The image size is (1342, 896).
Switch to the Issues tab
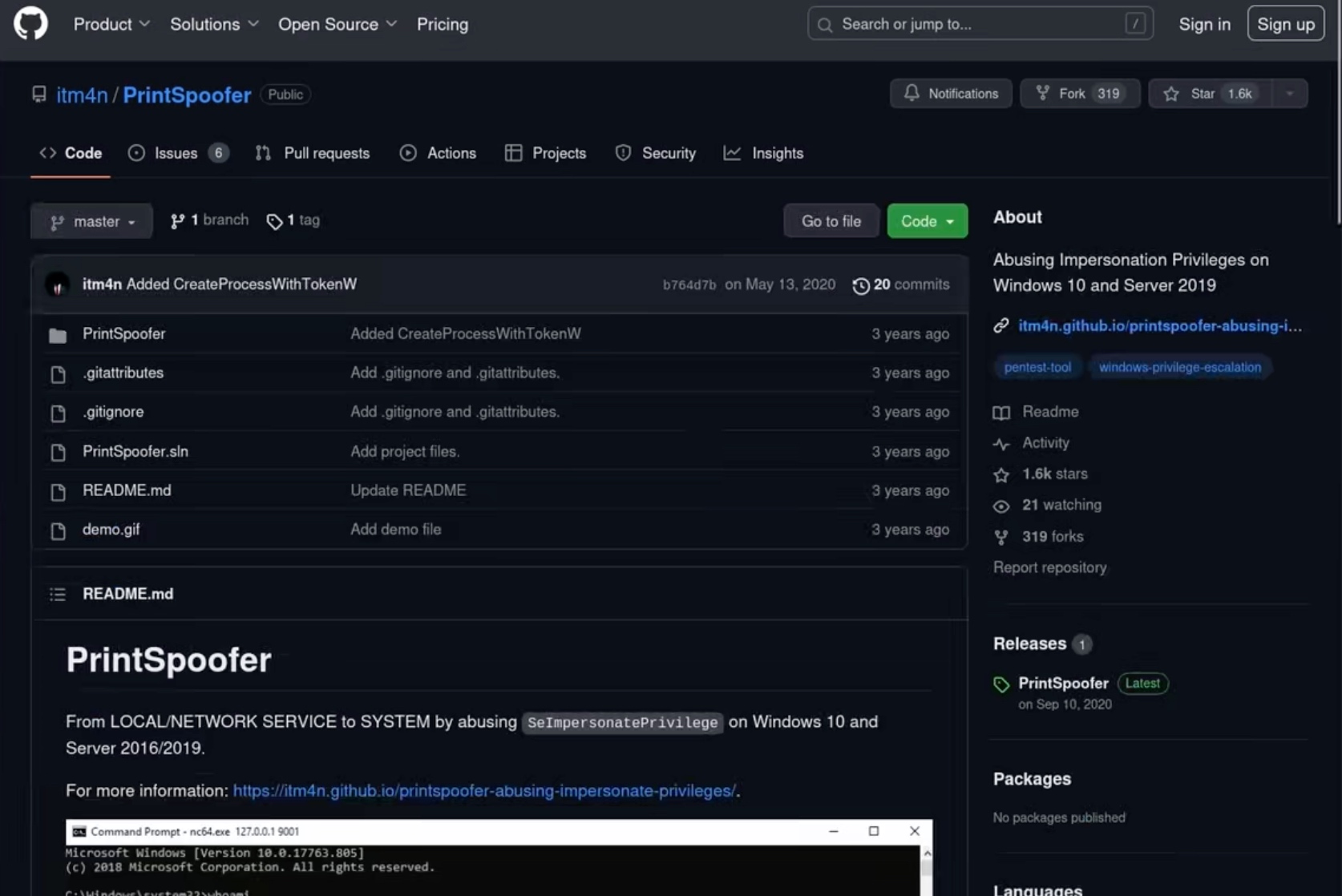coord(178,153)
